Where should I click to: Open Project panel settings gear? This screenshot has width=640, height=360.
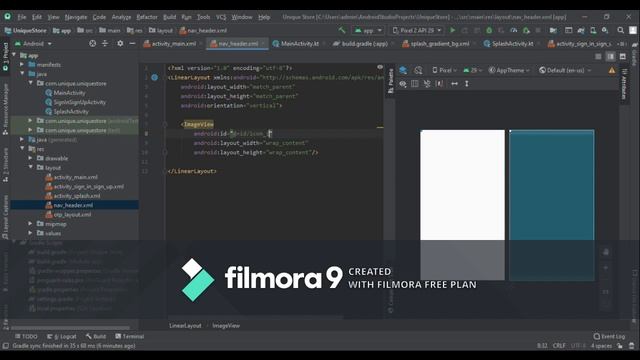[120, 43]
